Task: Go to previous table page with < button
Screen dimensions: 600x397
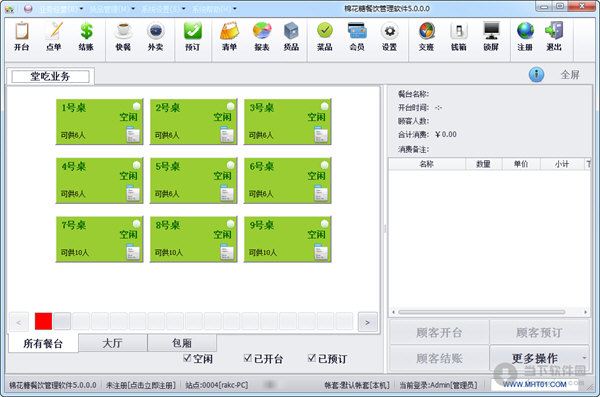Action: pyautogui.click(x=19, y=322)
